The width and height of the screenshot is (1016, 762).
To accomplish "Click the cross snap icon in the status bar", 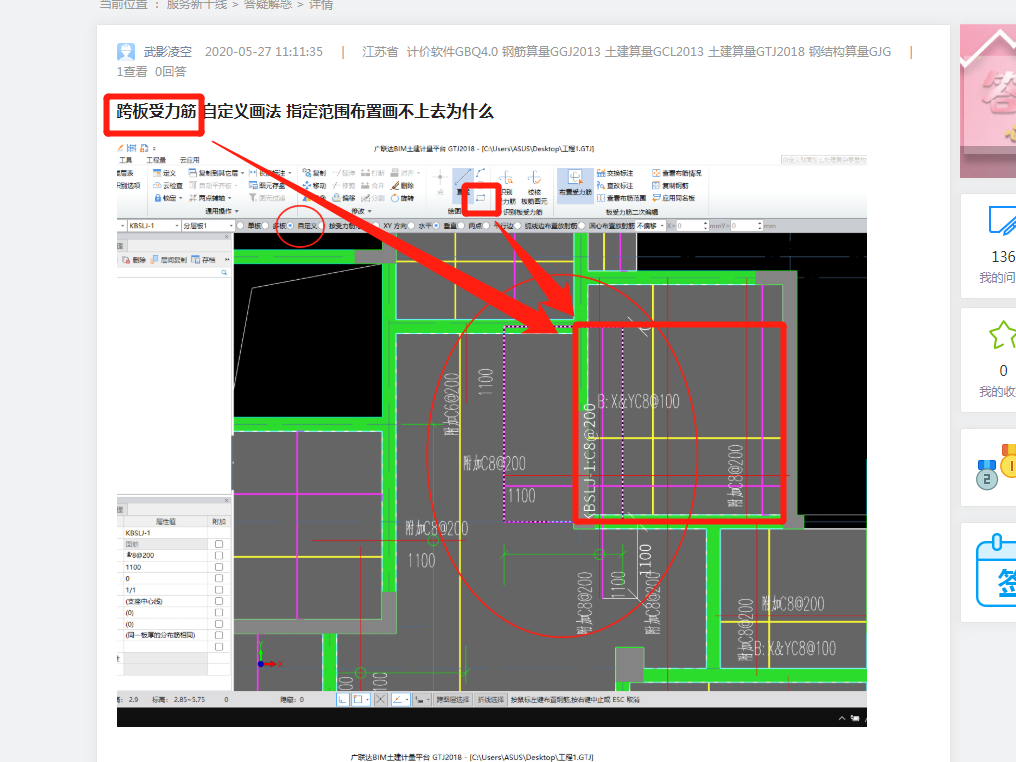I will 380,700.
